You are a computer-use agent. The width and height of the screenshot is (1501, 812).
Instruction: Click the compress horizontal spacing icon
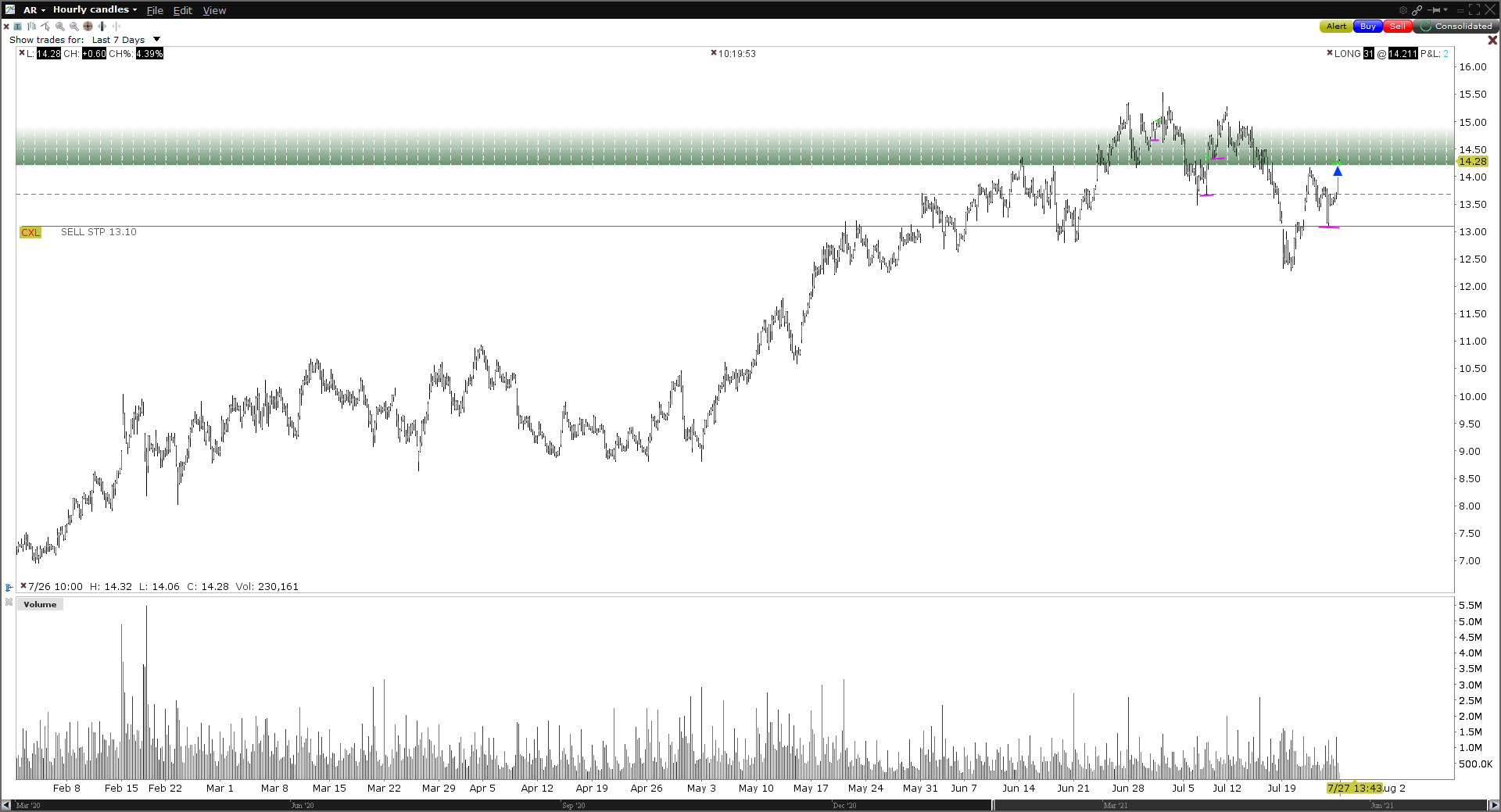coord(116,27)
